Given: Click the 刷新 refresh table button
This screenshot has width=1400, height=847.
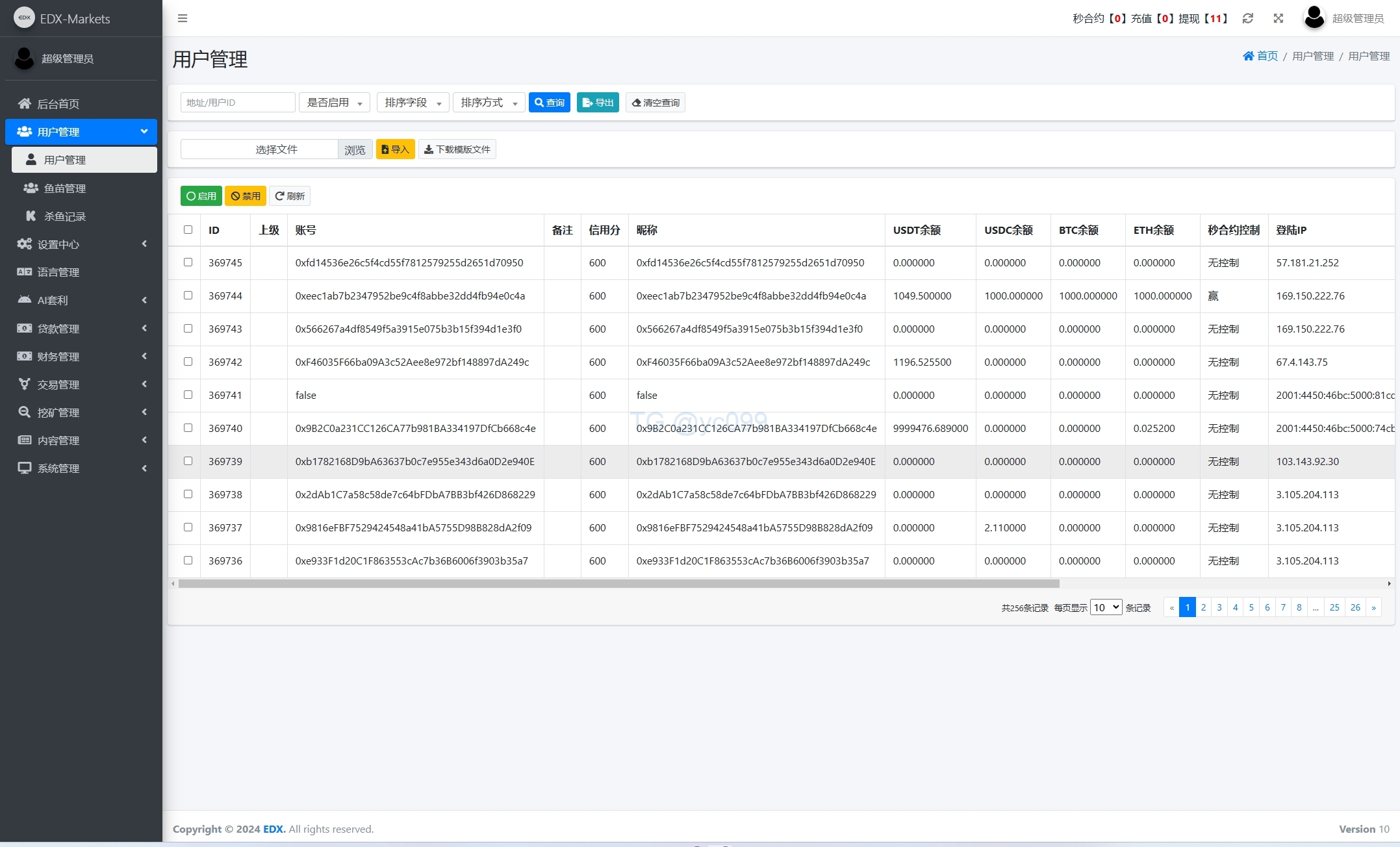Looking at the screenshot, I should (x=290, y=196).
